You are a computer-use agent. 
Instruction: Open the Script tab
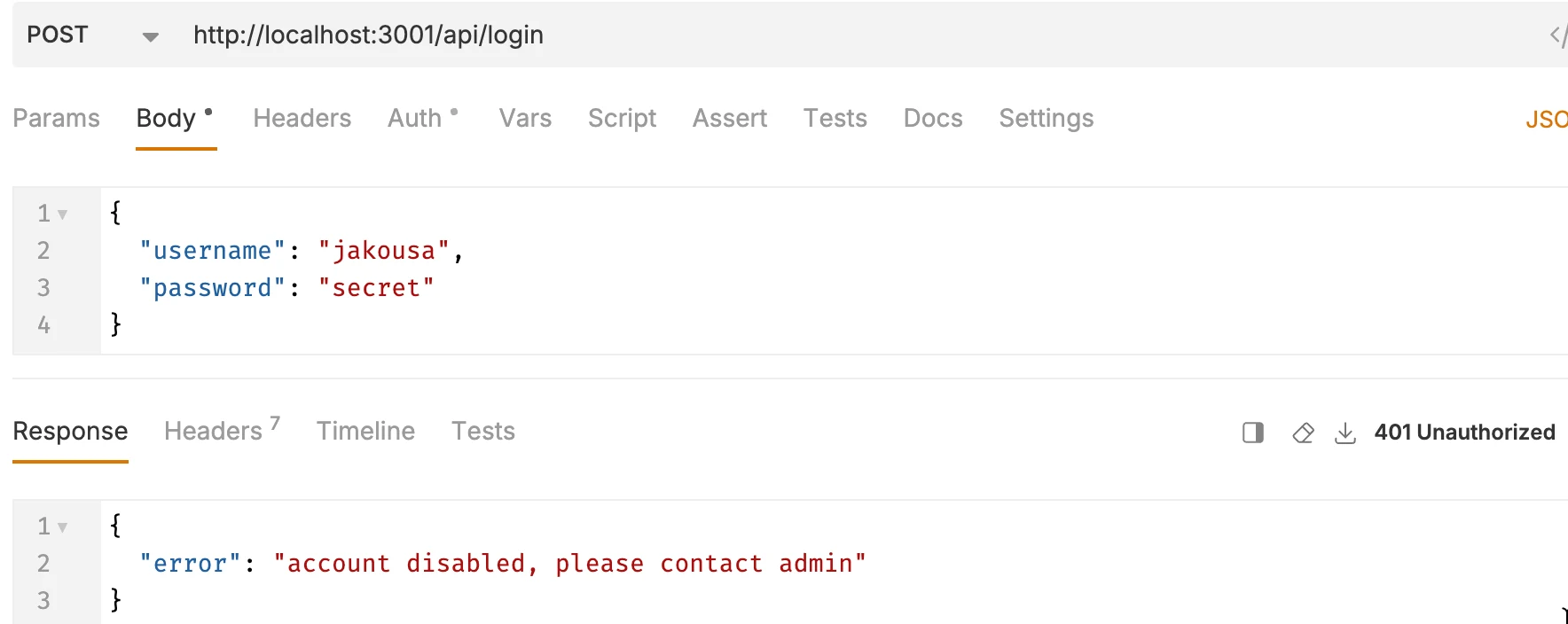(x=622, y=118)
